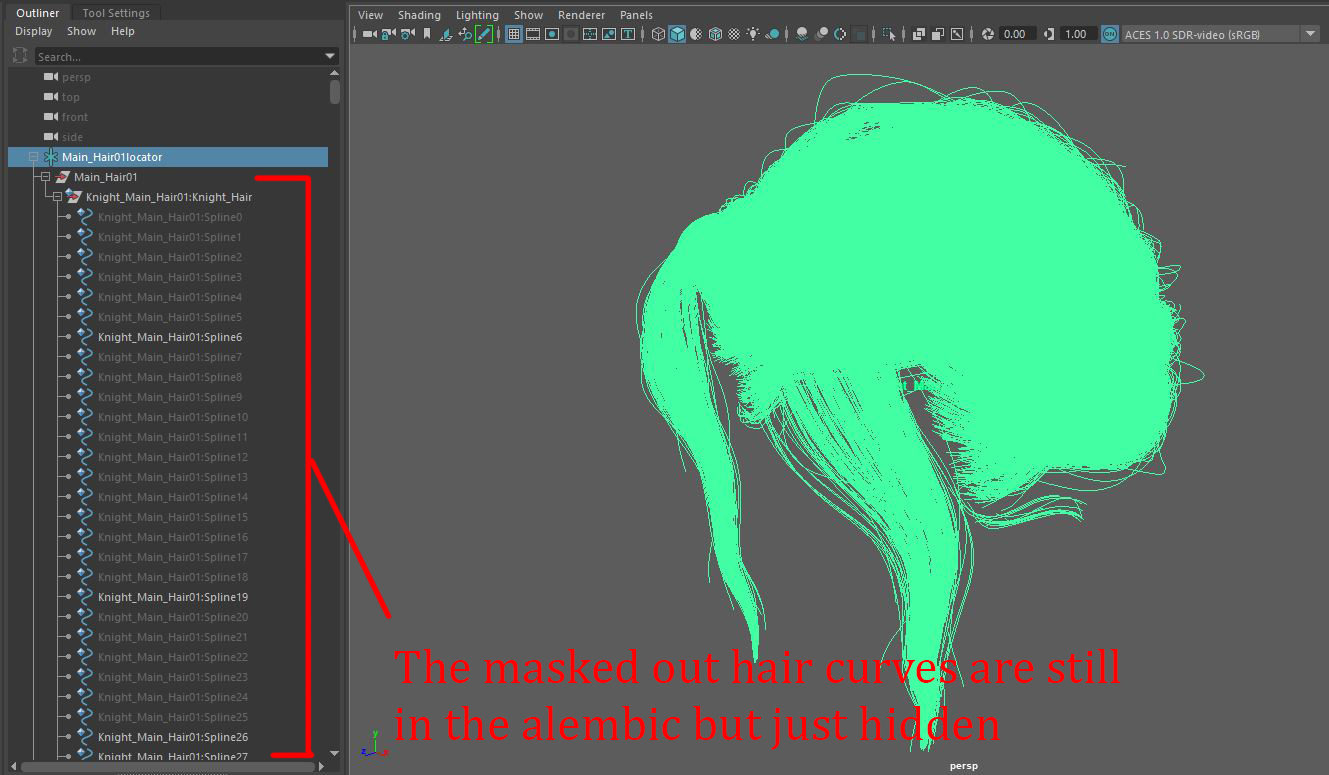Click the Exposure reset icon
Screen dimensions: 1329x775
pyautogui.click(x=988, y=34)
